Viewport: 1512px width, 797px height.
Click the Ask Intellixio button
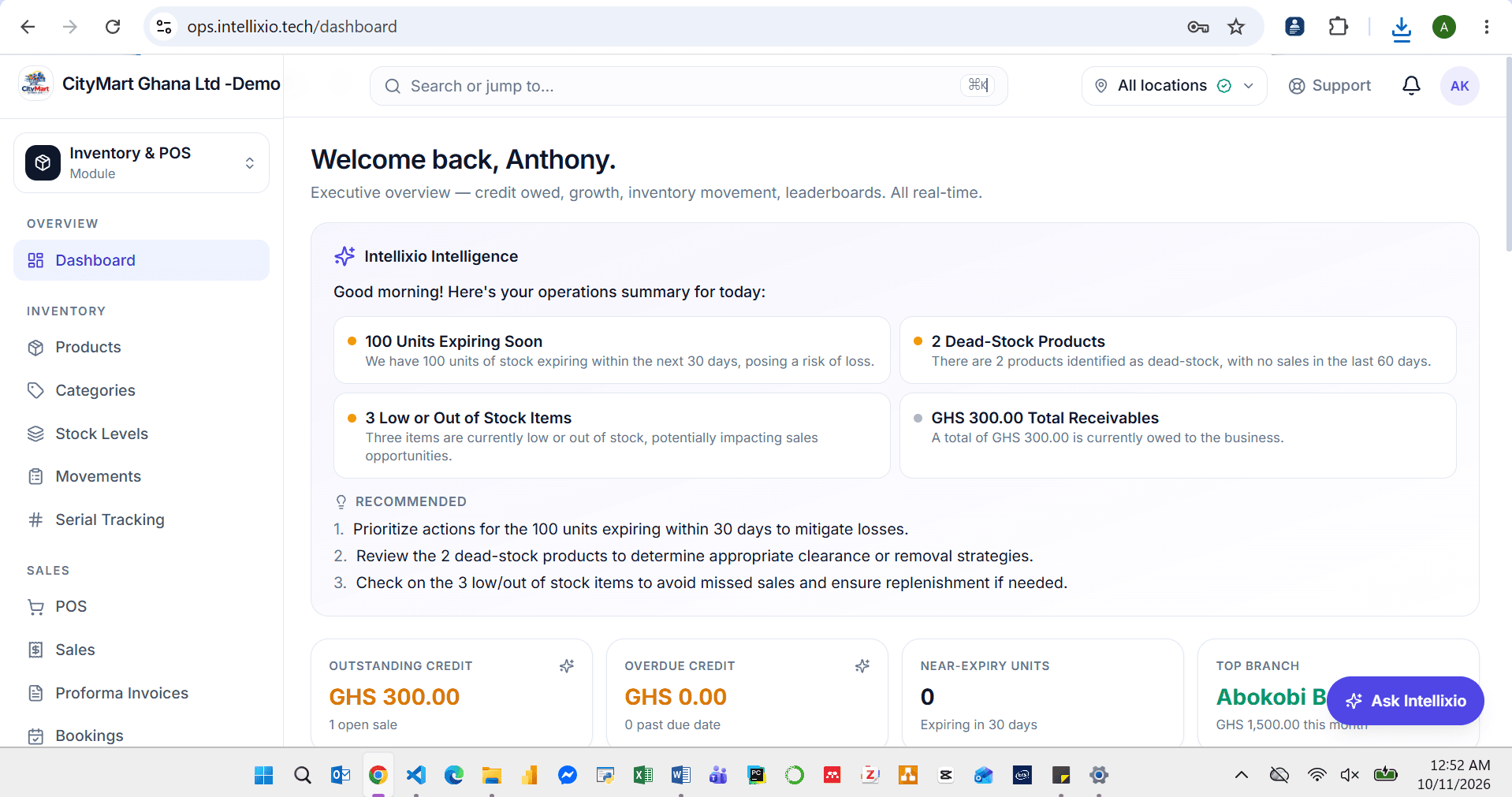[x=1405, y=701]
